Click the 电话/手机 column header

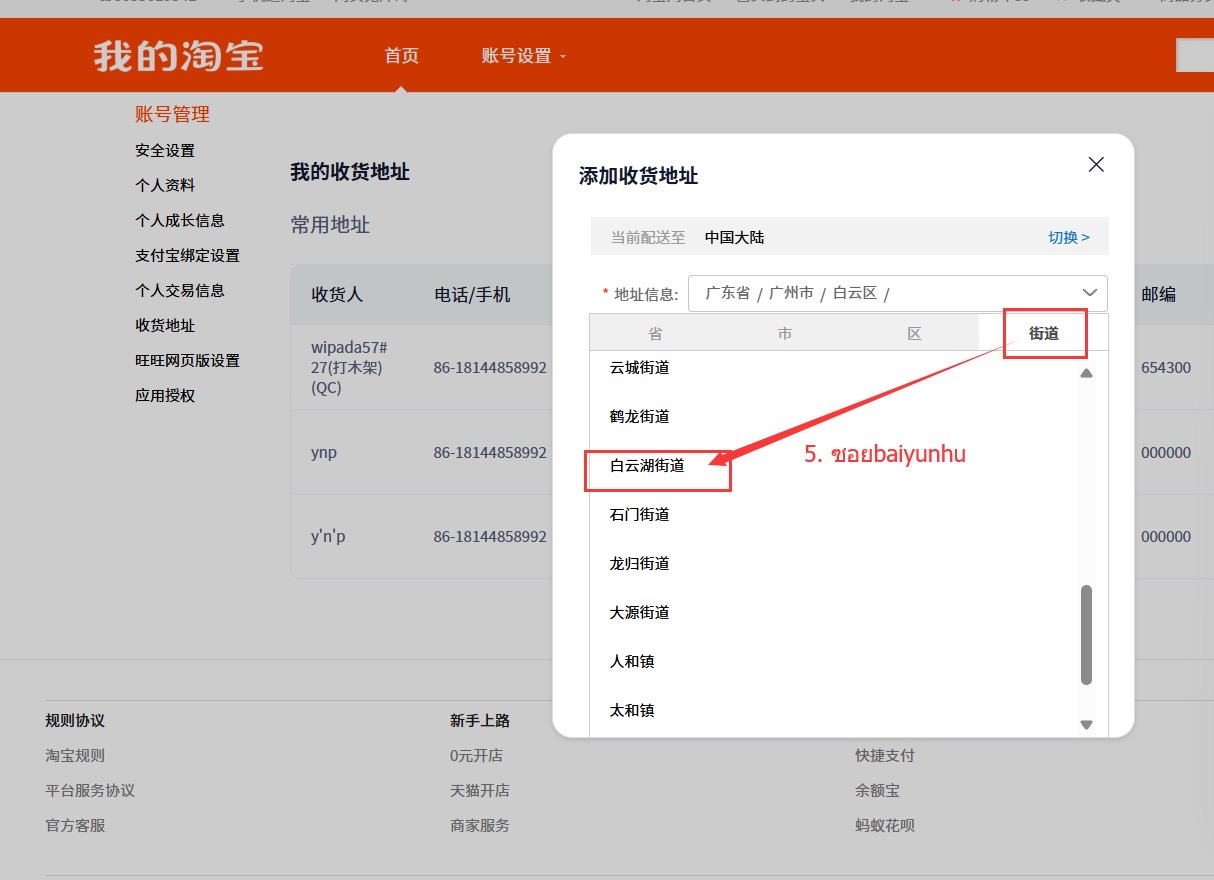(472, 295)
